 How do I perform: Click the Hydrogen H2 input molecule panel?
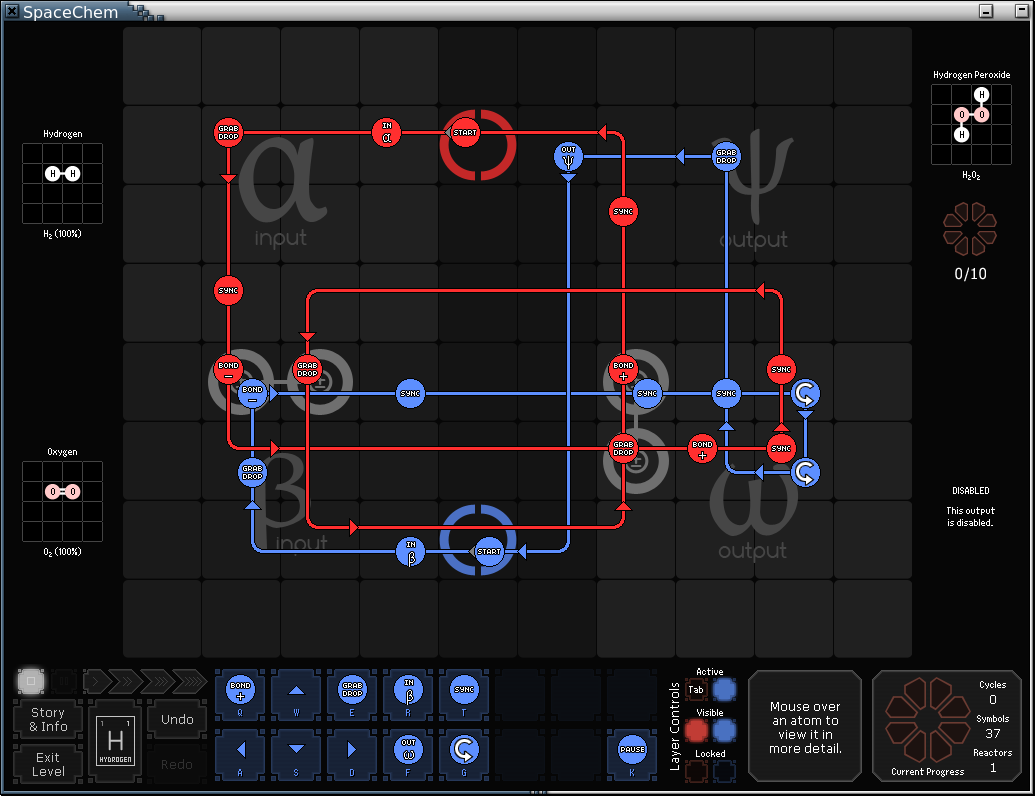pyautogui.click(x=63, y=183)
